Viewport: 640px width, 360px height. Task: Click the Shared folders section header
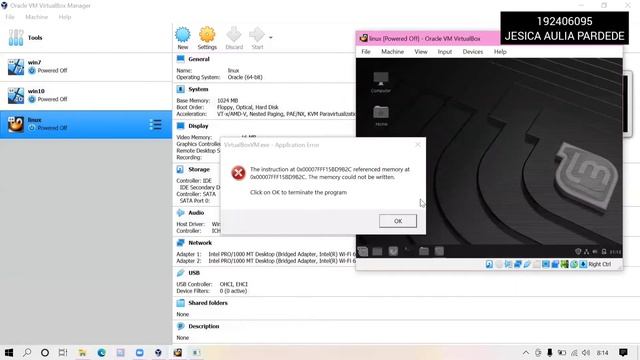[208, 303]
